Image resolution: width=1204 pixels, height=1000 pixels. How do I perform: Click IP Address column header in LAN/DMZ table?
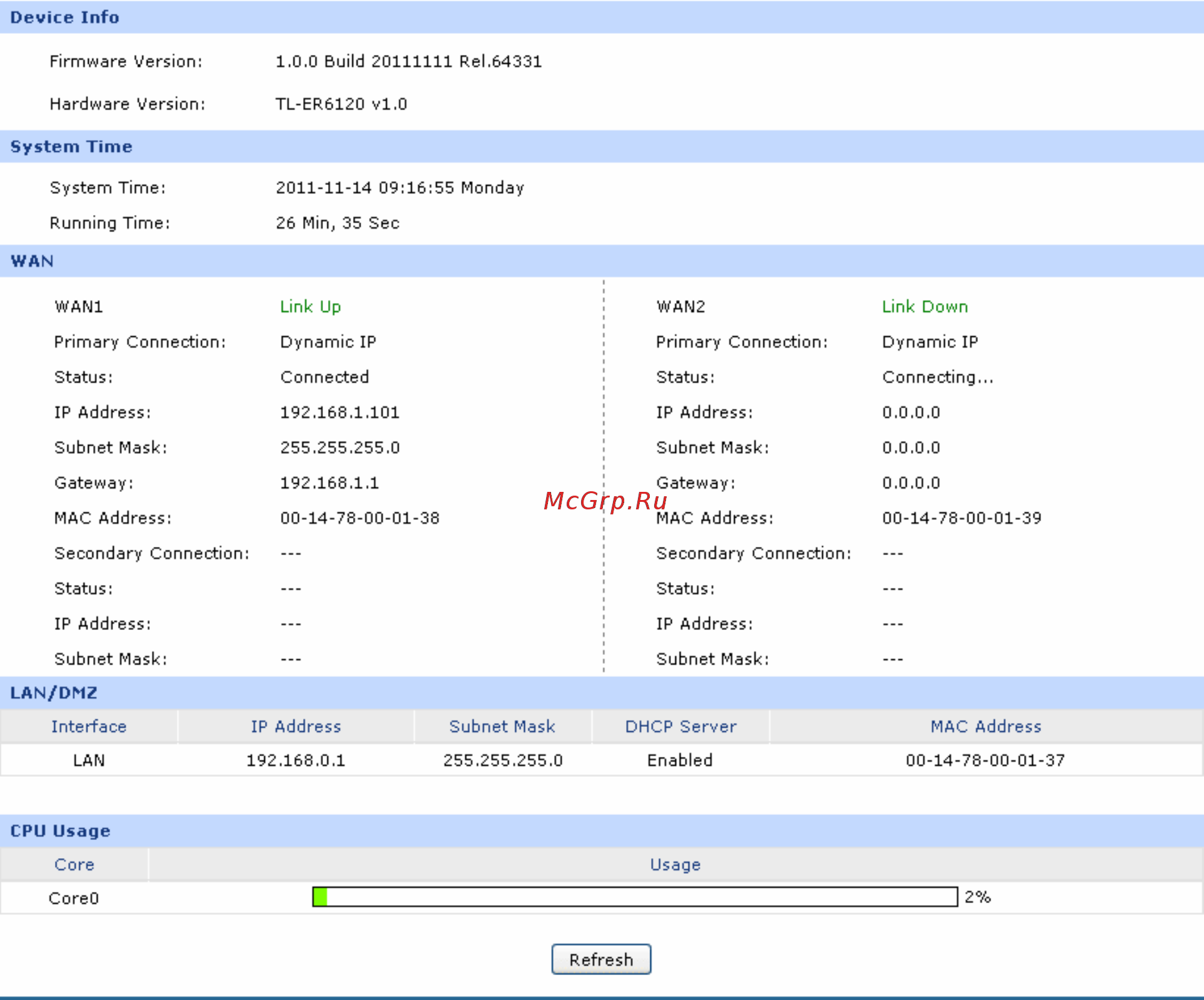coord(296,726)
